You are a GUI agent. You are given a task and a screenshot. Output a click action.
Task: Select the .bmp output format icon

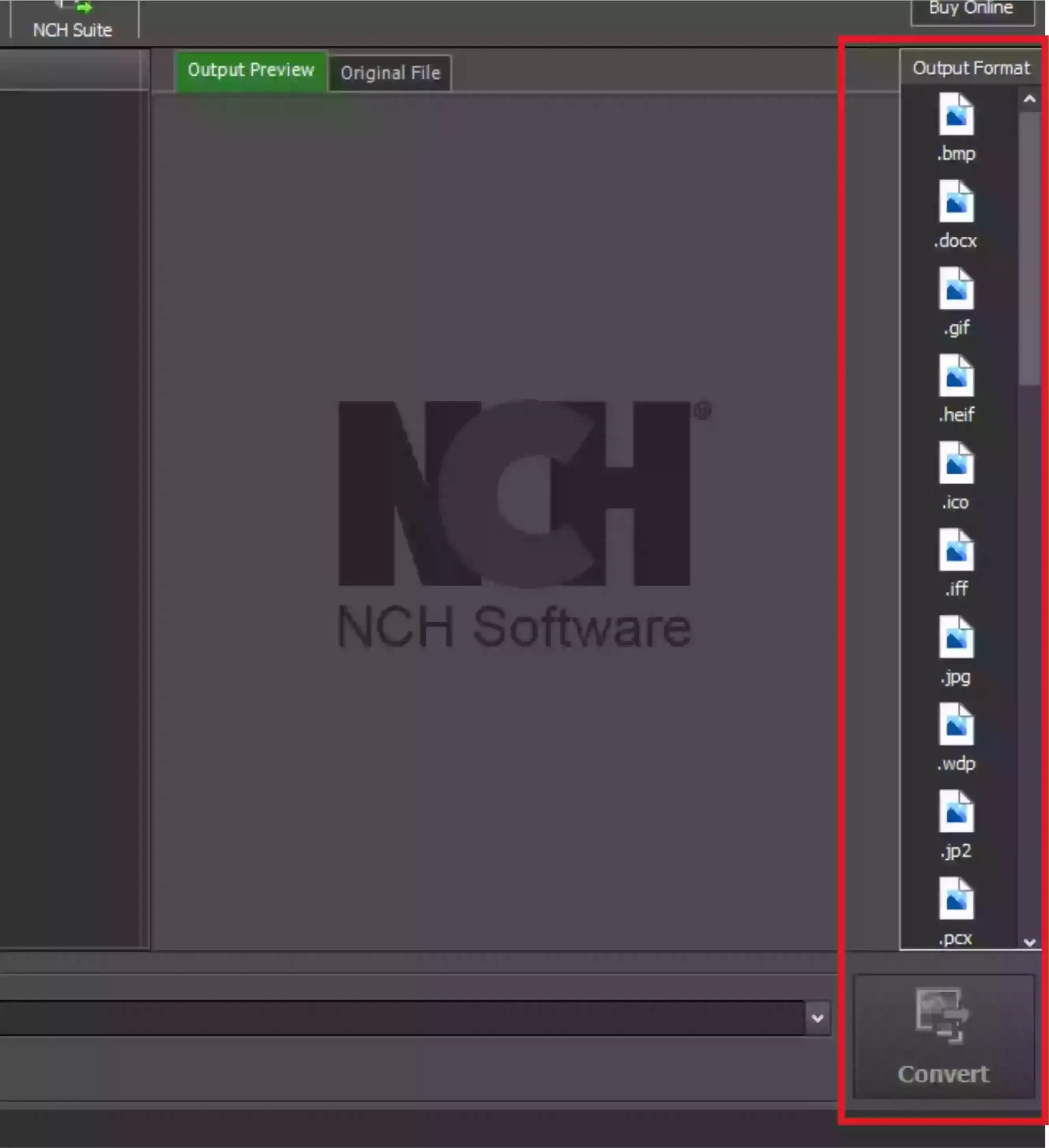tap(956, 114)
